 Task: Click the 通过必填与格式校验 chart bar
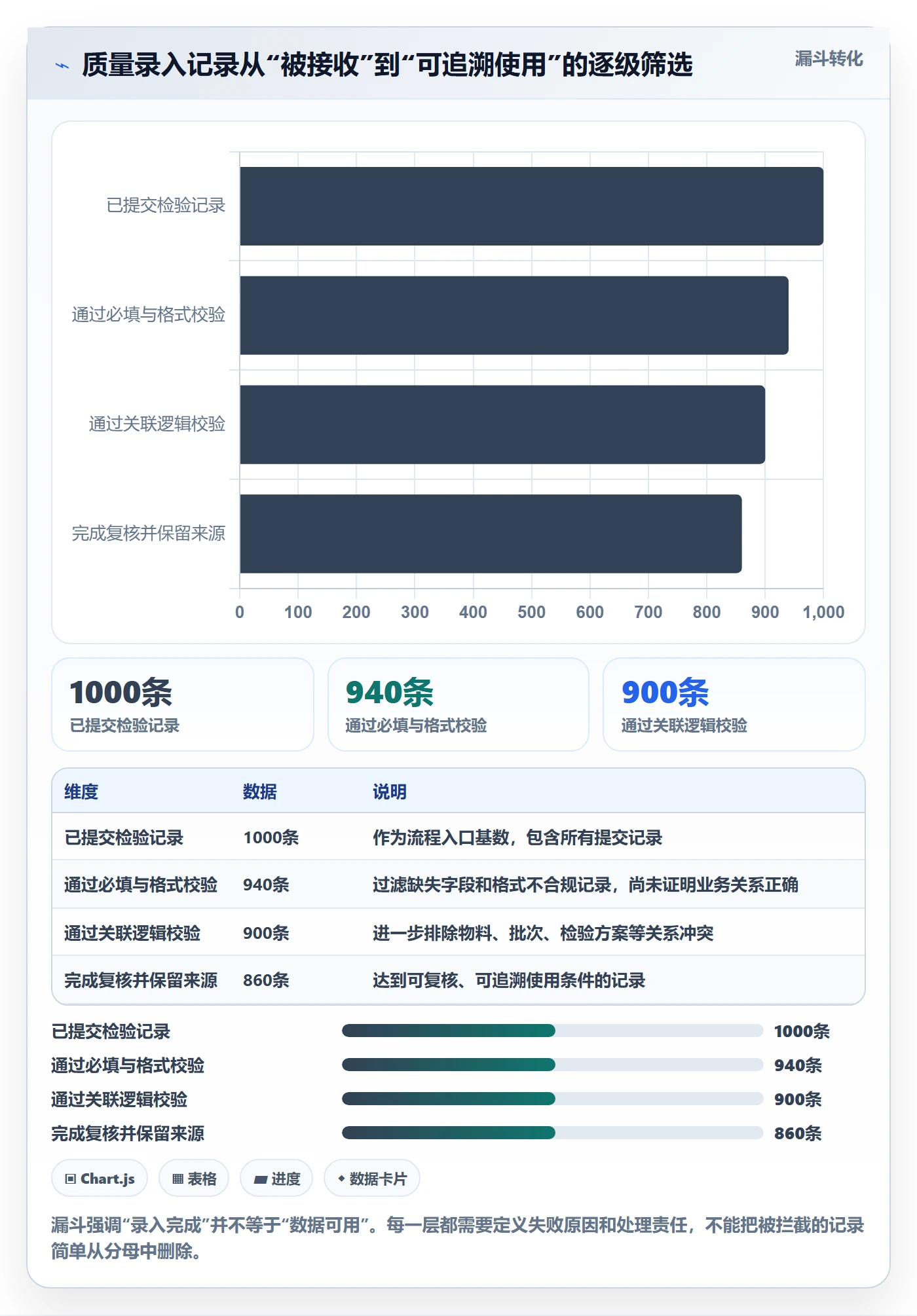[x=514, y=316]
